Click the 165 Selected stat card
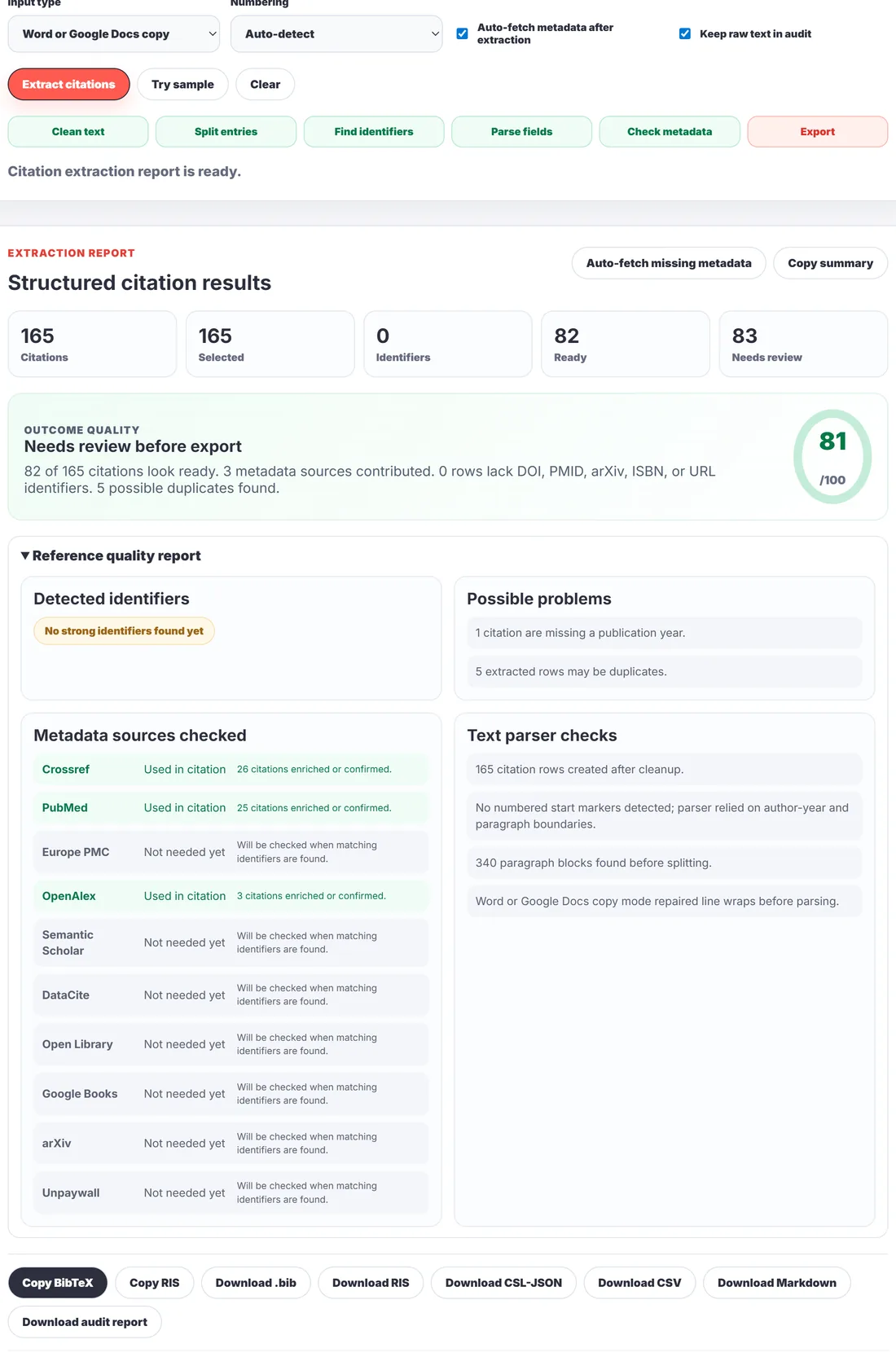This screenshot has height=1357, width=896. click(x=270, y=344)
